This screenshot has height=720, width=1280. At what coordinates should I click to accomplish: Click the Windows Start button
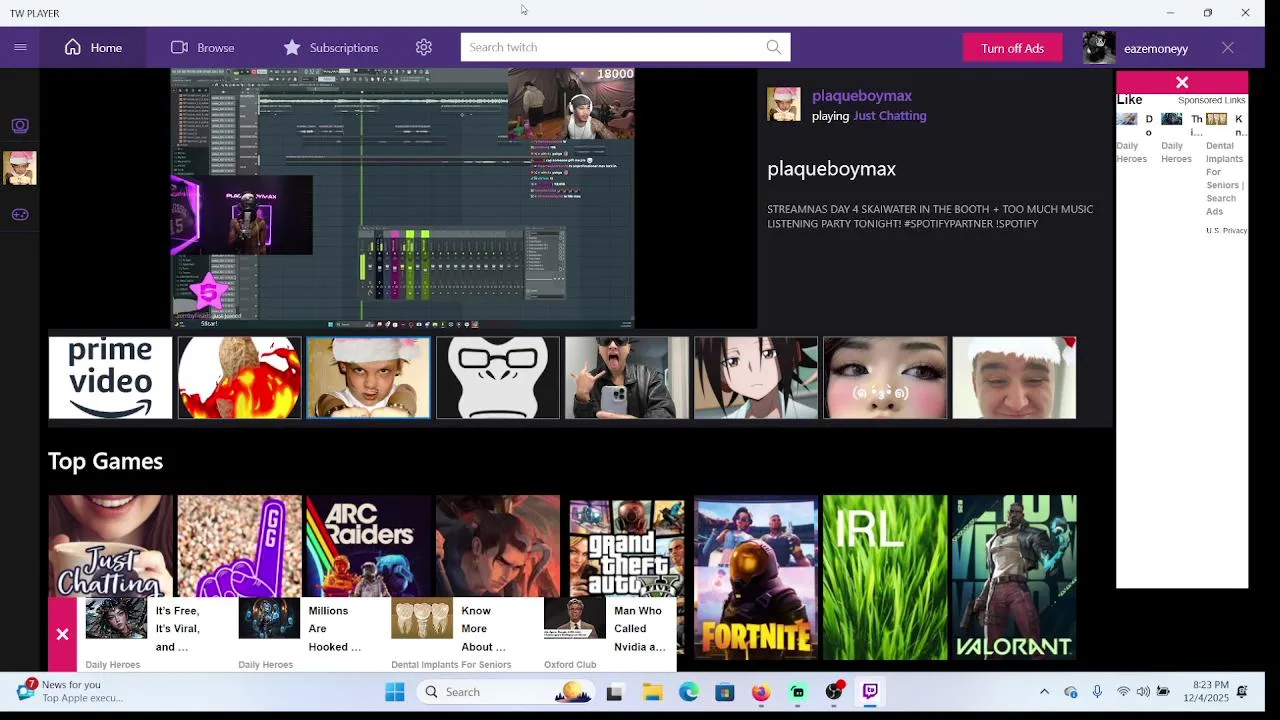point(395,692)
